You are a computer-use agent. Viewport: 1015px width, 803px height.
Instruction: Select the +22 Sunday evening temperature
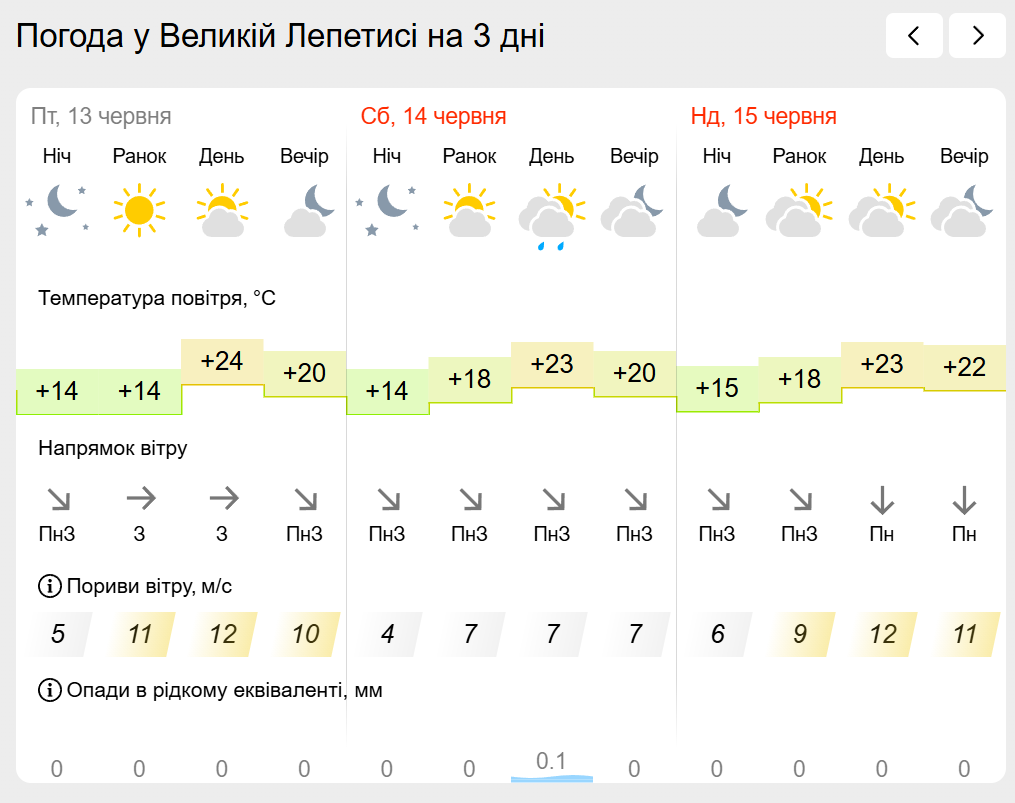[965, 367]
